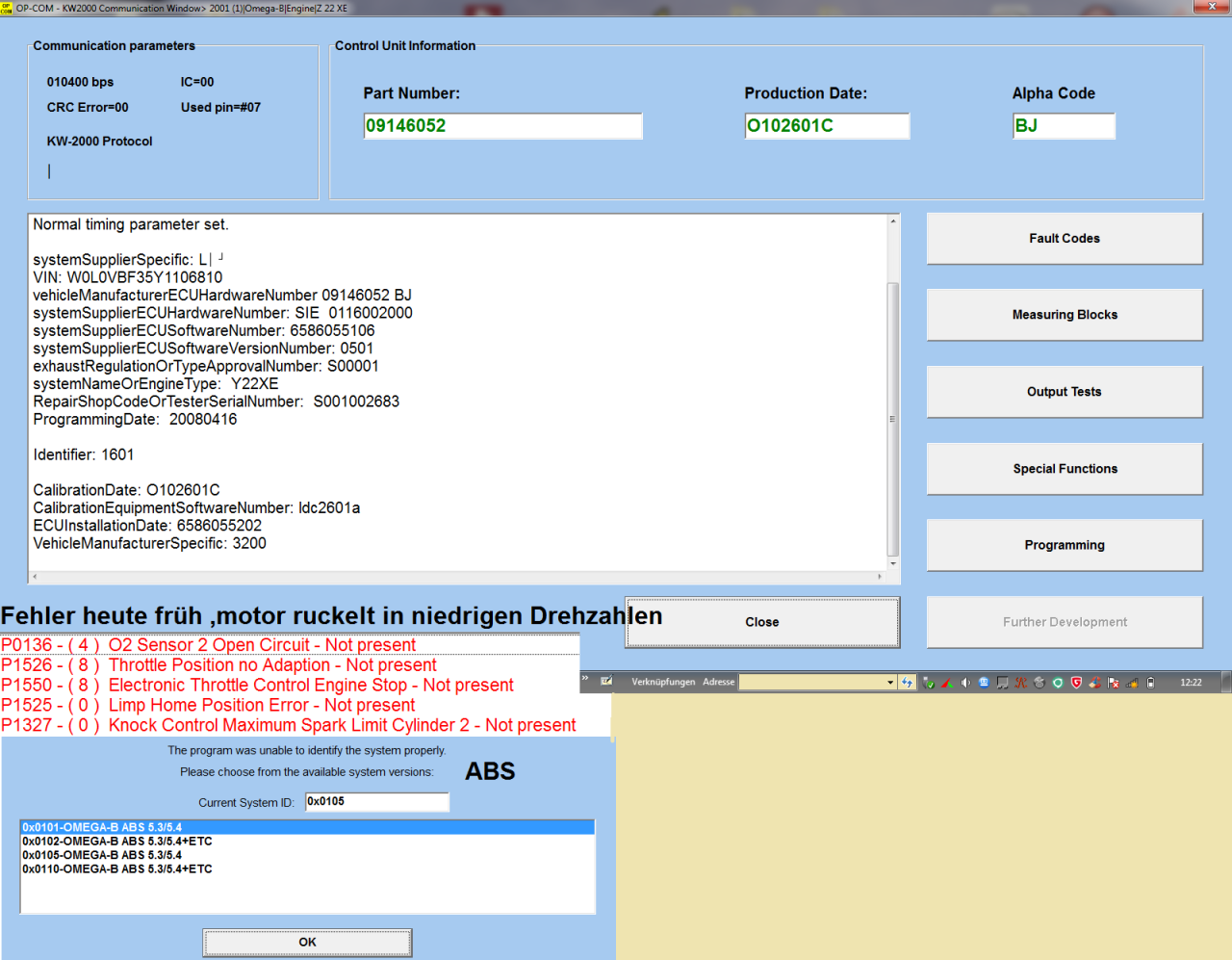Expand the collapsed toolbar double-arrow on the taskbar
The height and width of the screenshot is (960, 1232).
pos(583,678)
